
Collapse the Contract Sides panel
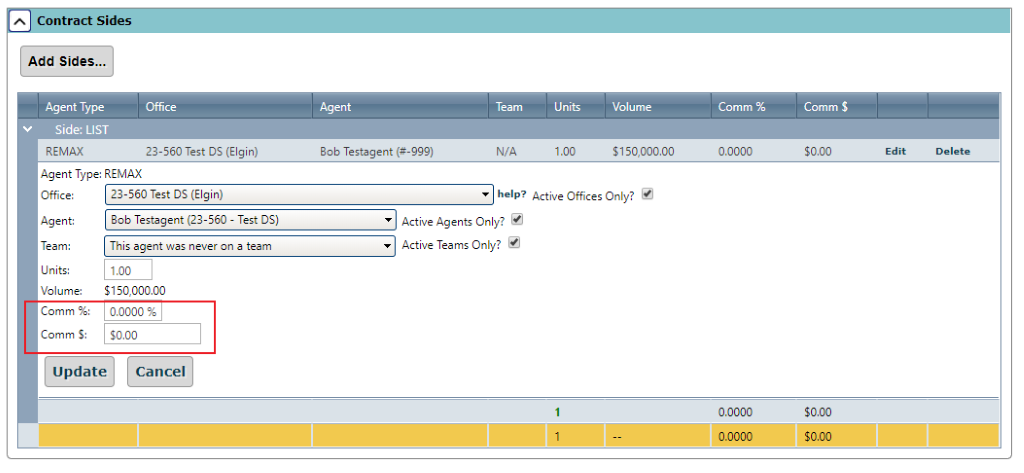point(19,21)
